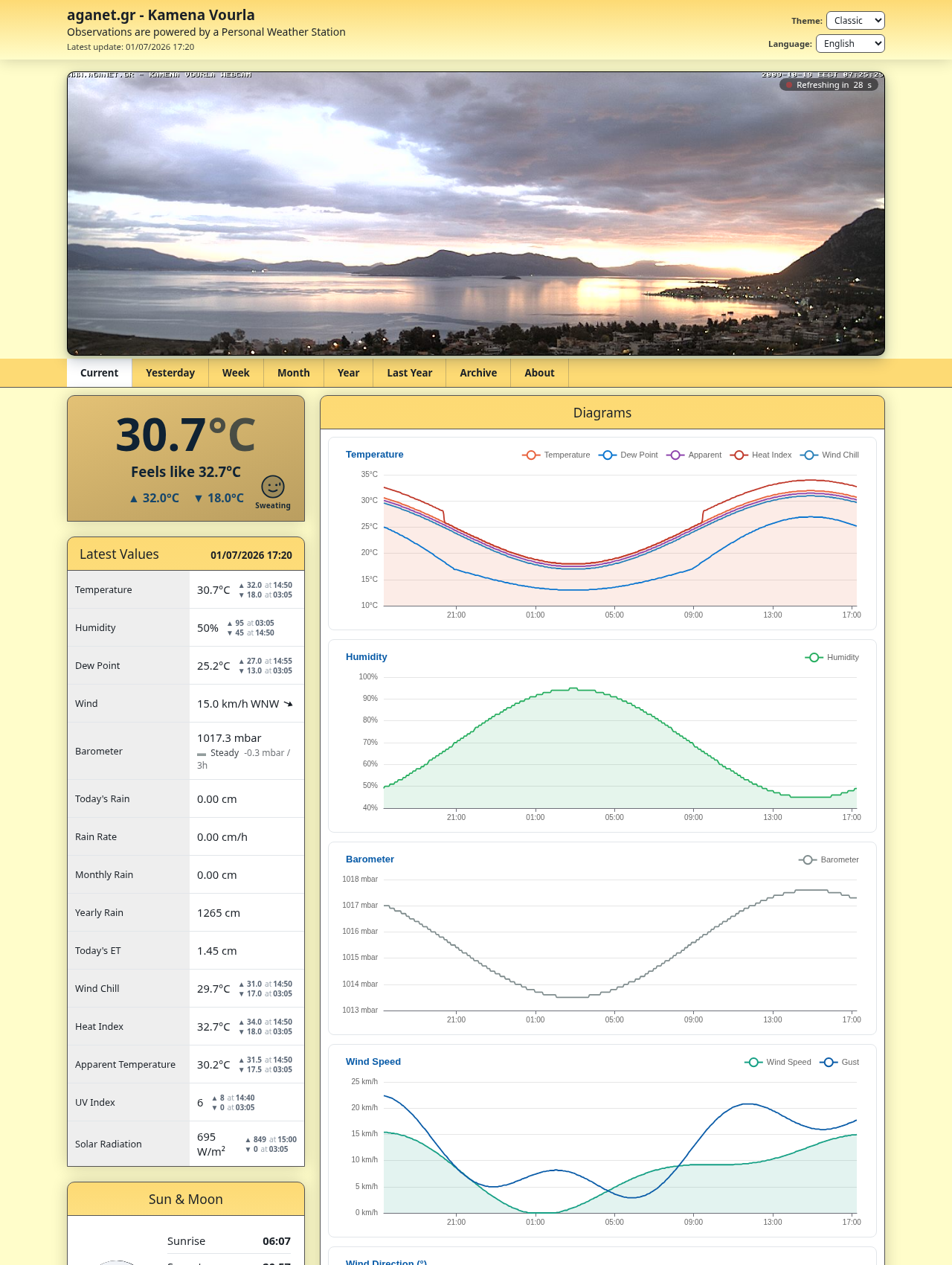
Task: Click the daily low 18.0°C indicator
Action: pyautogui.click(x=219, y=498)
